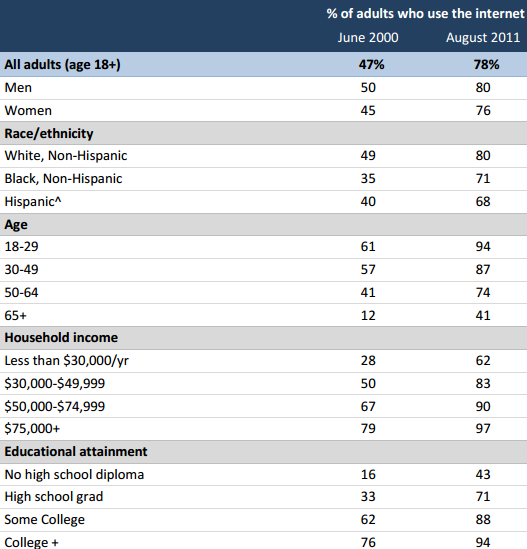The image size is (527, 549).
Task: Select the 'June 2000' column header
Action: (x=368, y=37)
